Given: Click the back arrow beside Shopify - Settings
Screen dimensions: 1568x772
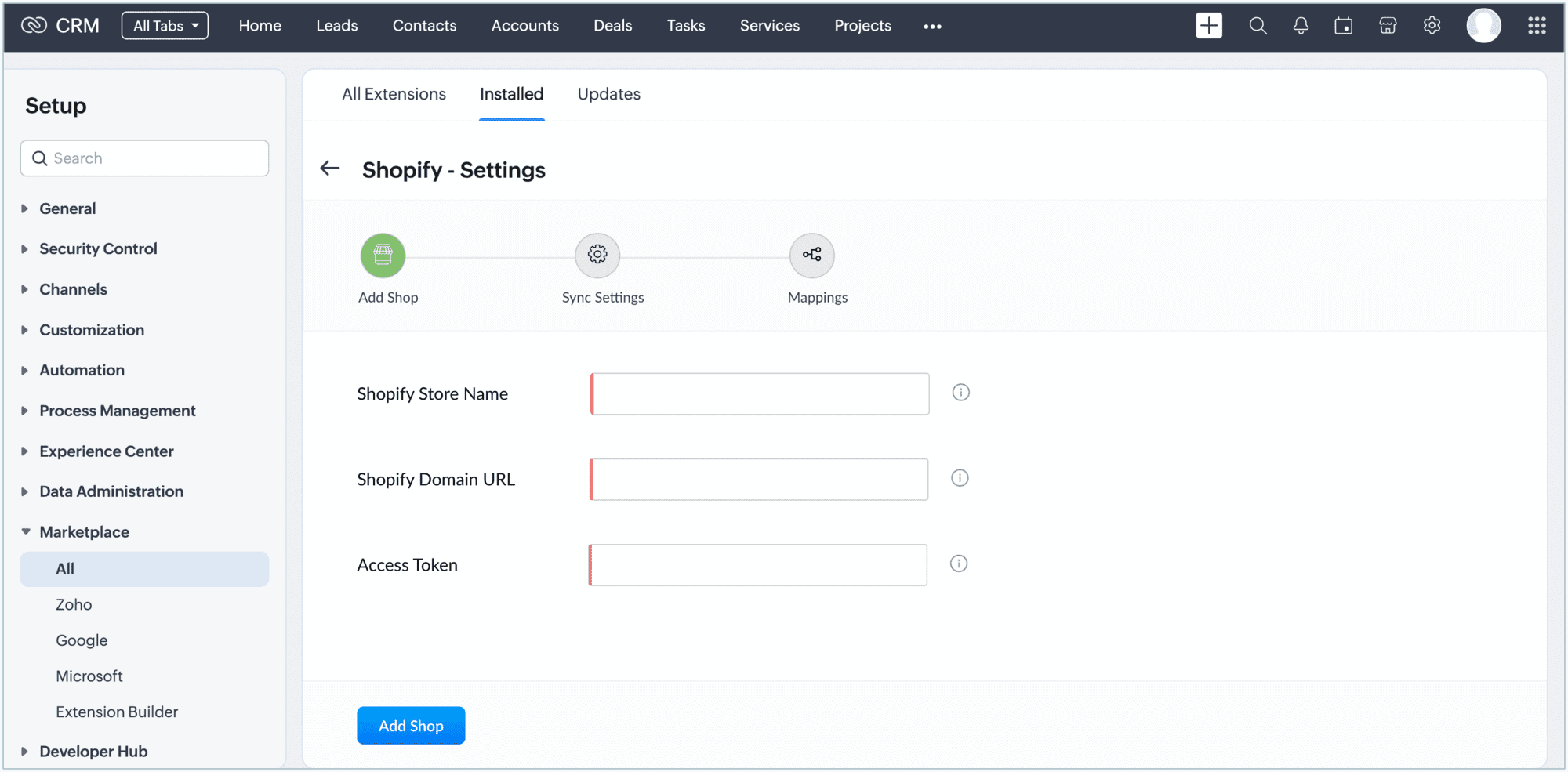Looking at the screenshot, I should (x=330, y=169).
